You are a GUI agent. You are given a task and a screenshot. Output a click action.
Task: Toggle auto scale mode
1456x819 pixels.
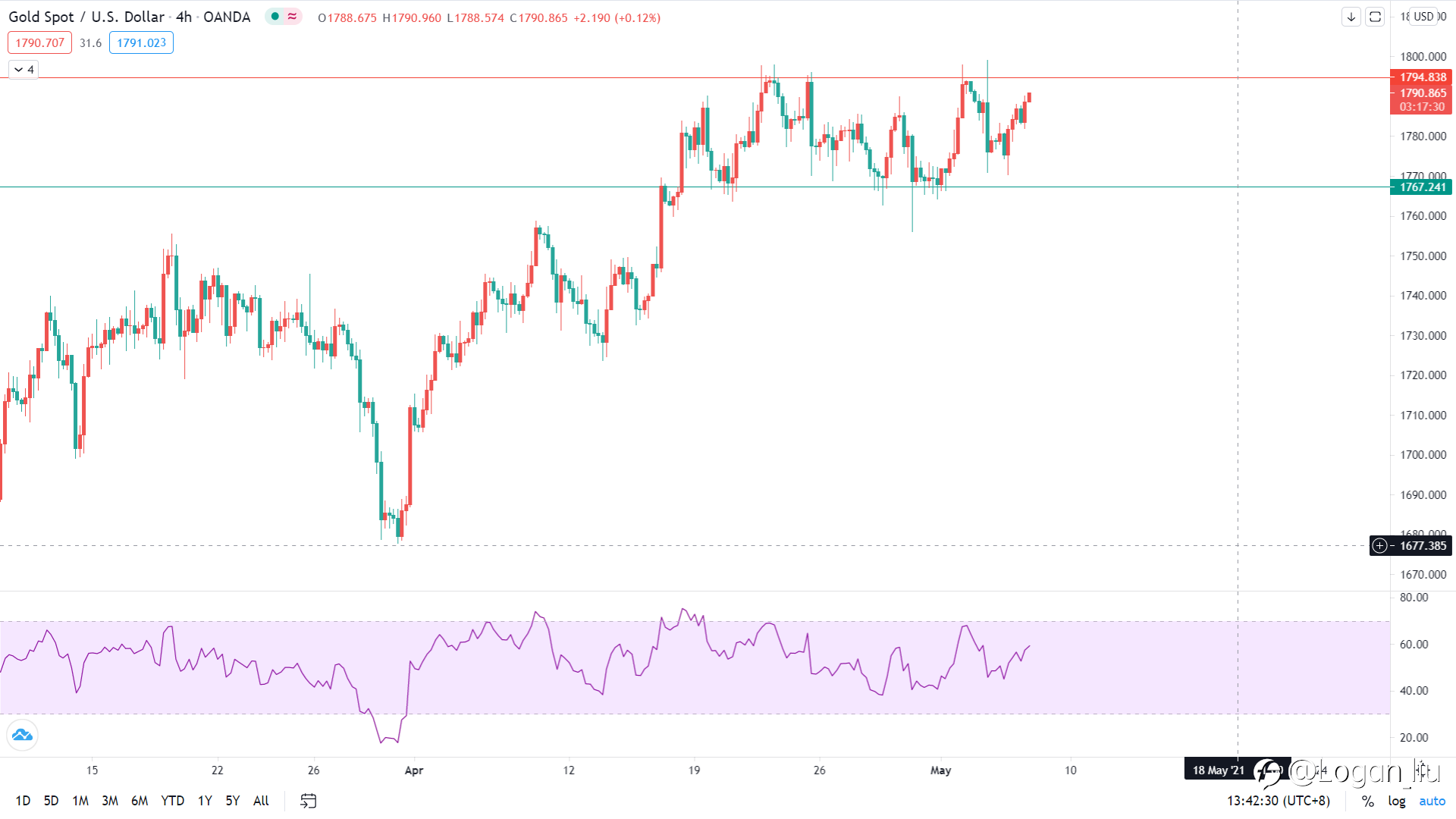[x=1432, y=801]
